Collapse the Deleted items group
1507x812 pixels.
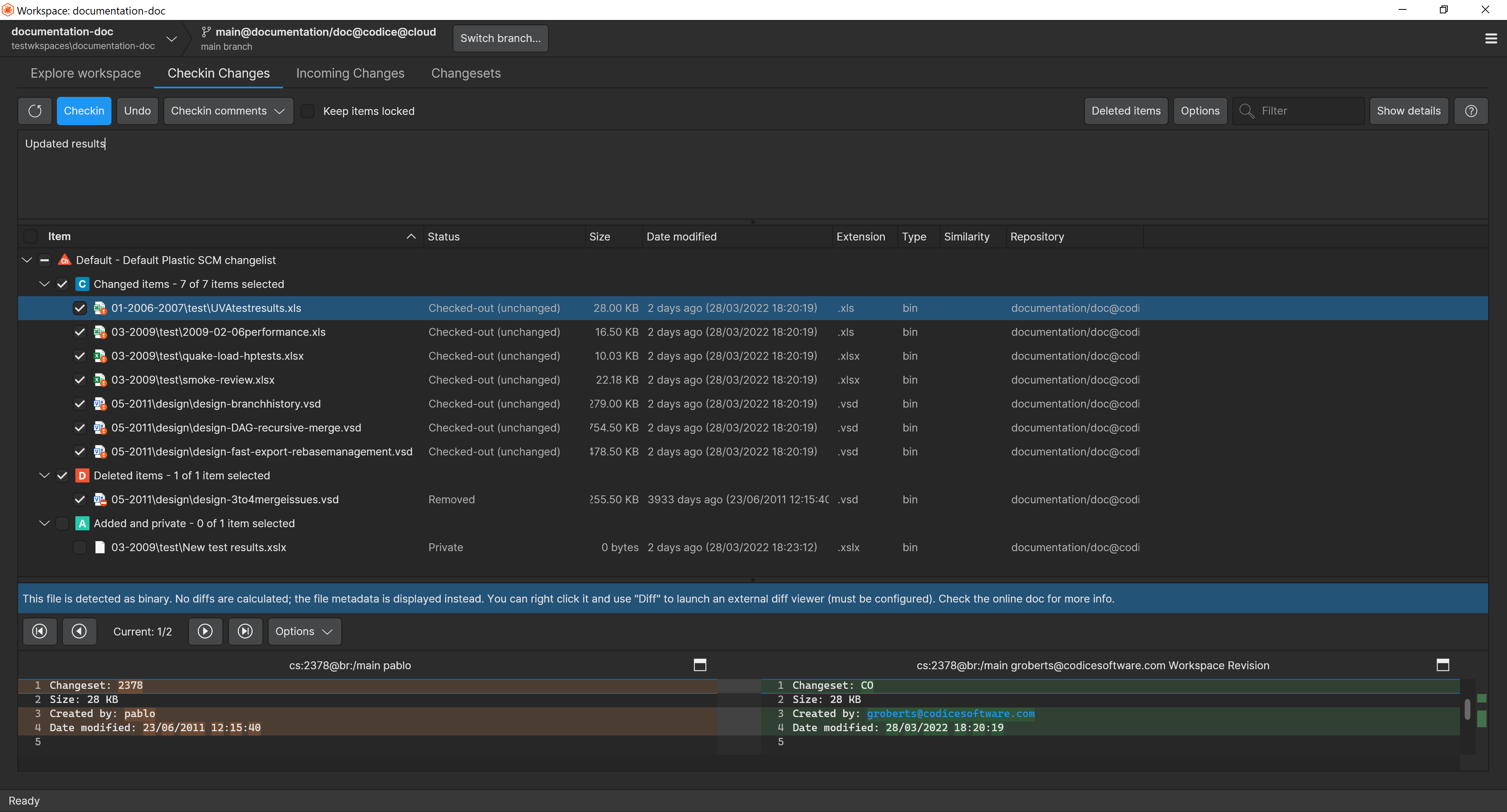click(44, 475)
